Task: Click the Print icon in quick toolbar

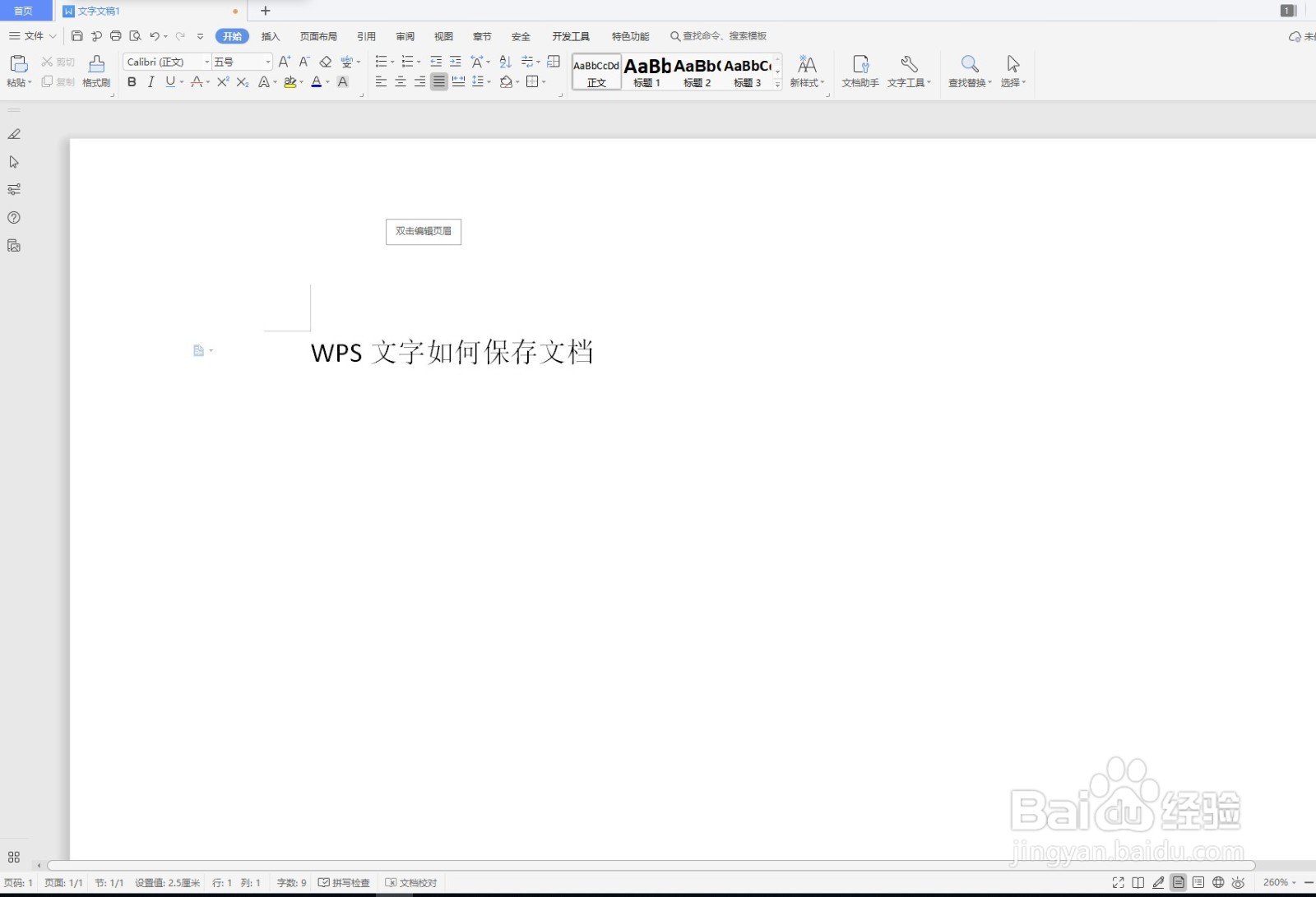Action: click(x=116, y=36)
